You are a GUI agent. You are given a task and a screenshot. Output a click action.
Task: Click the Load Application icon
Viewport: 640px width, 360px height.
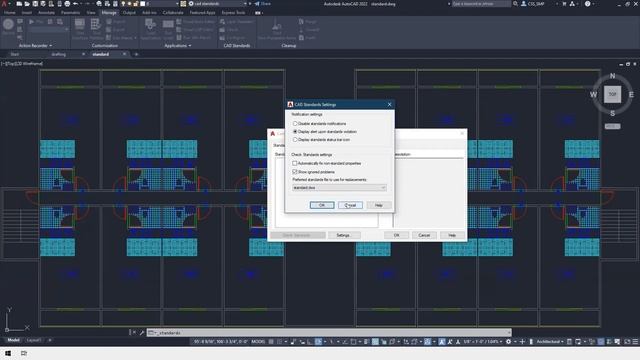click(151, 29)
